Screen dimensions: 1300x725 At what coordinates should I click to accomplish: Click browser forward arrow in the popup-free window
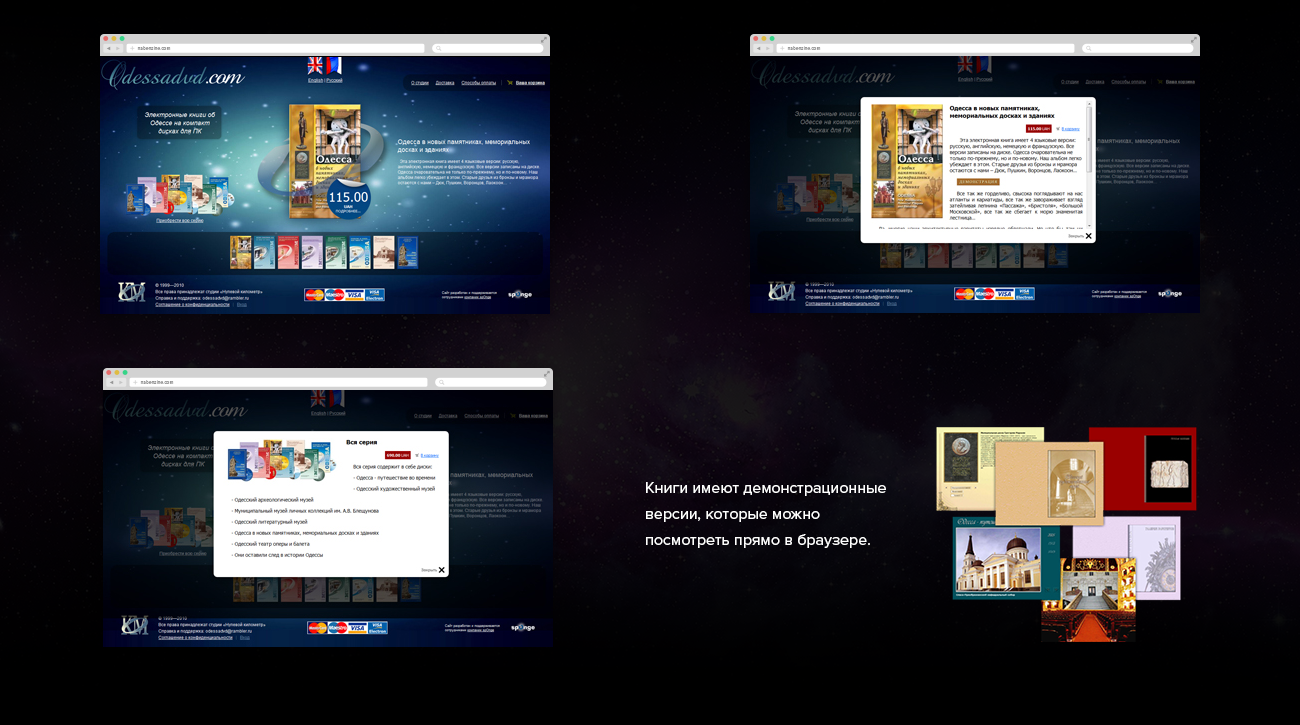(x=118, y=48)
